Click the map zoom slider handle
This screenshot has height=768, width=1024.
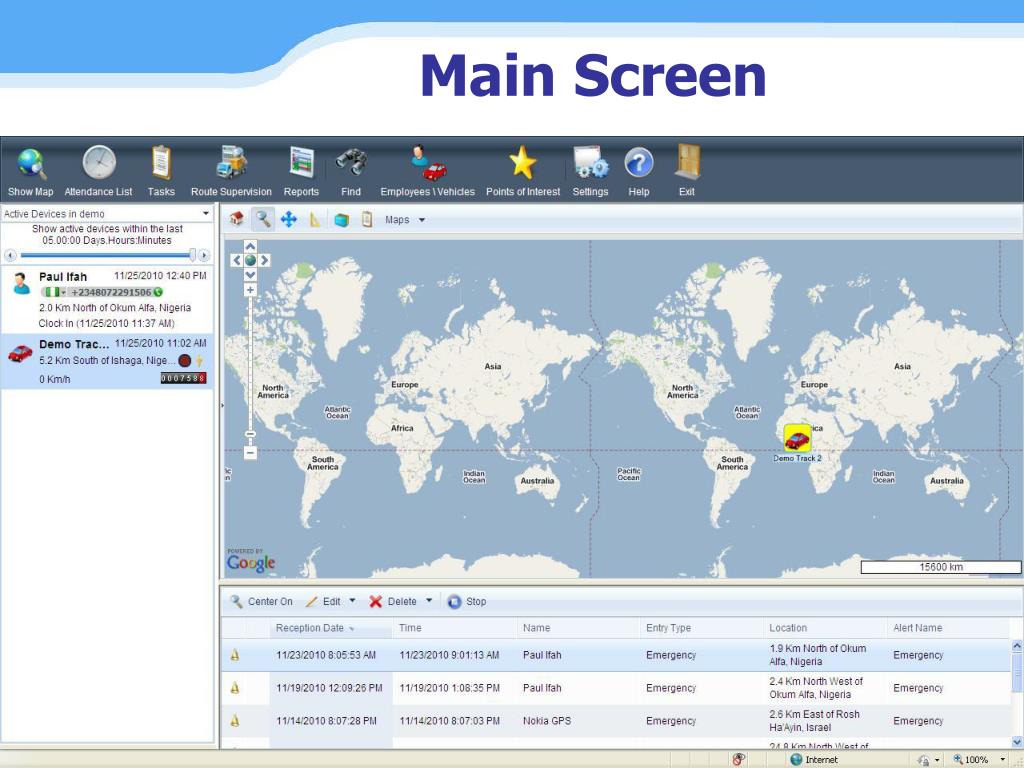[x=250, y=434]
